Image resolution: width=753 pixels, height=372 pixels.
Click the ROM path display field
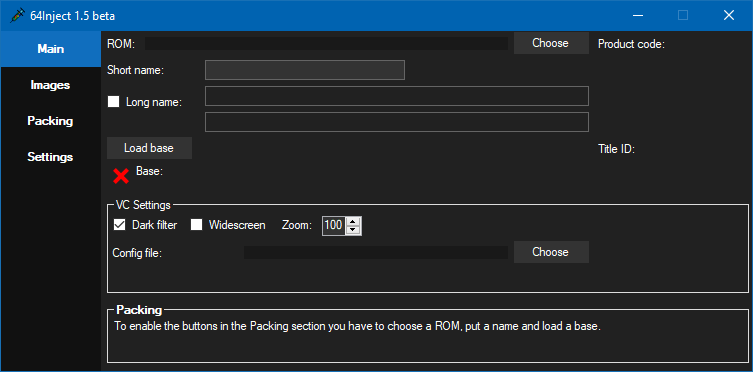click(327, 44)
